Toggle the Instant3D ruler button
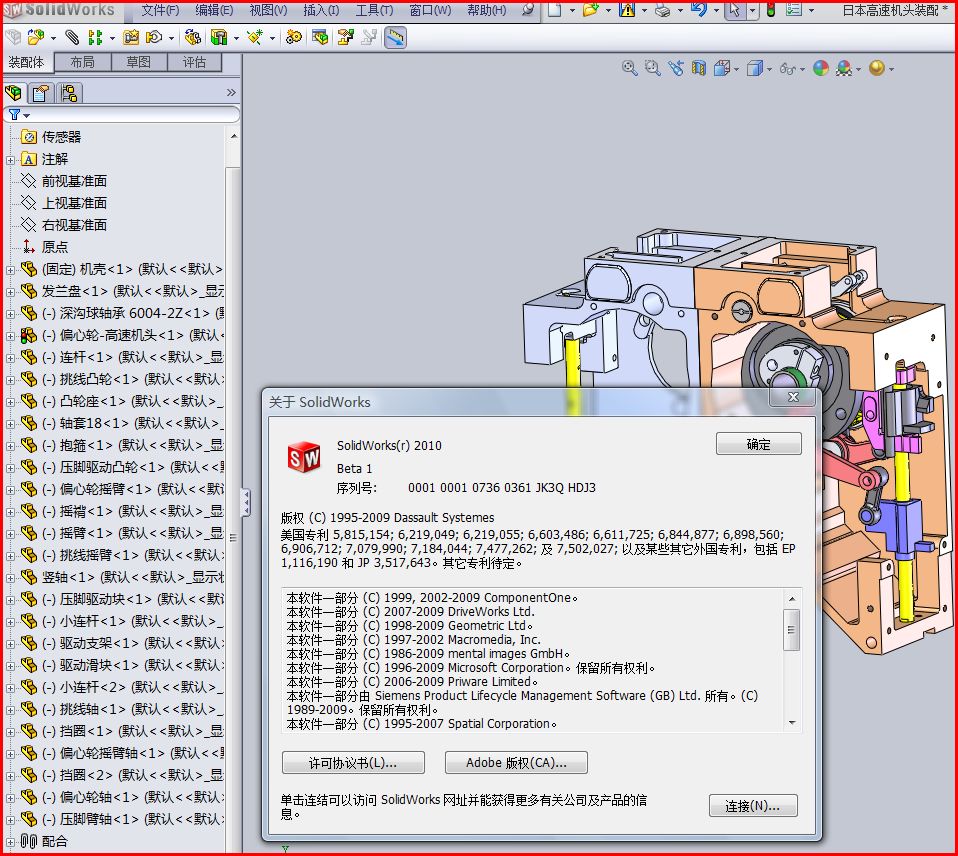958x856 pixels. tap(395, 38)
